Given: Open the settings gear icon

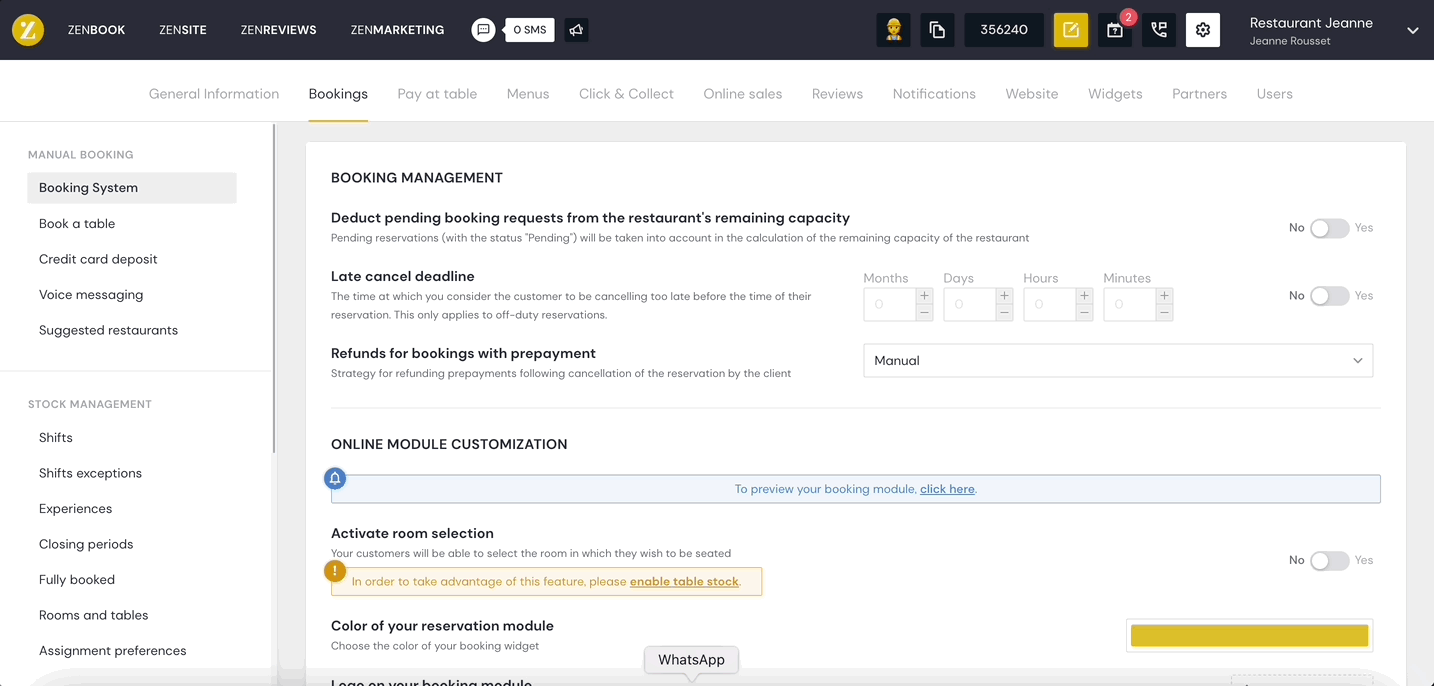Looking at the screenshot, I should pos(1203,30).
